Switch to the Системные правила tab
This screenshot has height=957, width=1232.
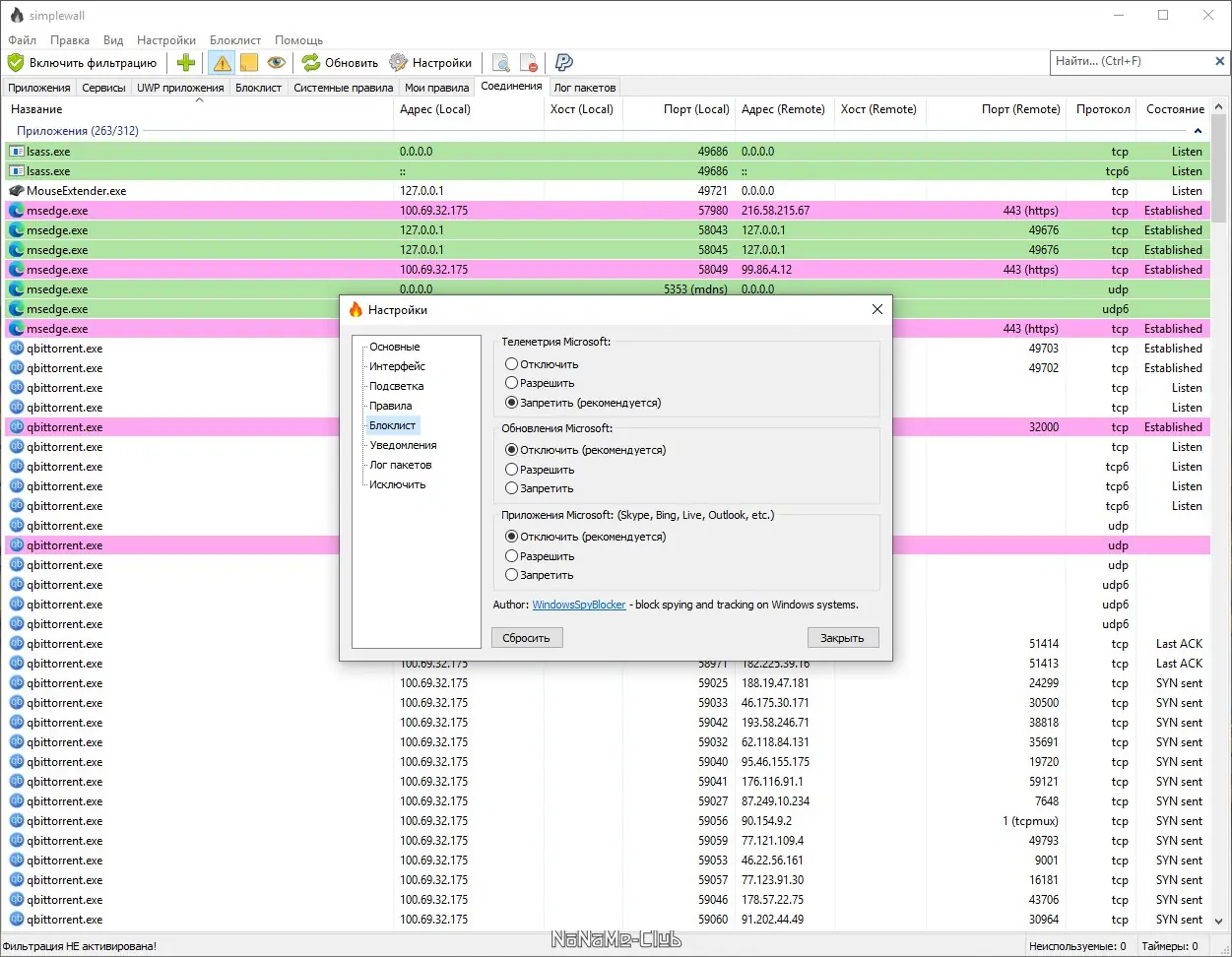(343, 88)
